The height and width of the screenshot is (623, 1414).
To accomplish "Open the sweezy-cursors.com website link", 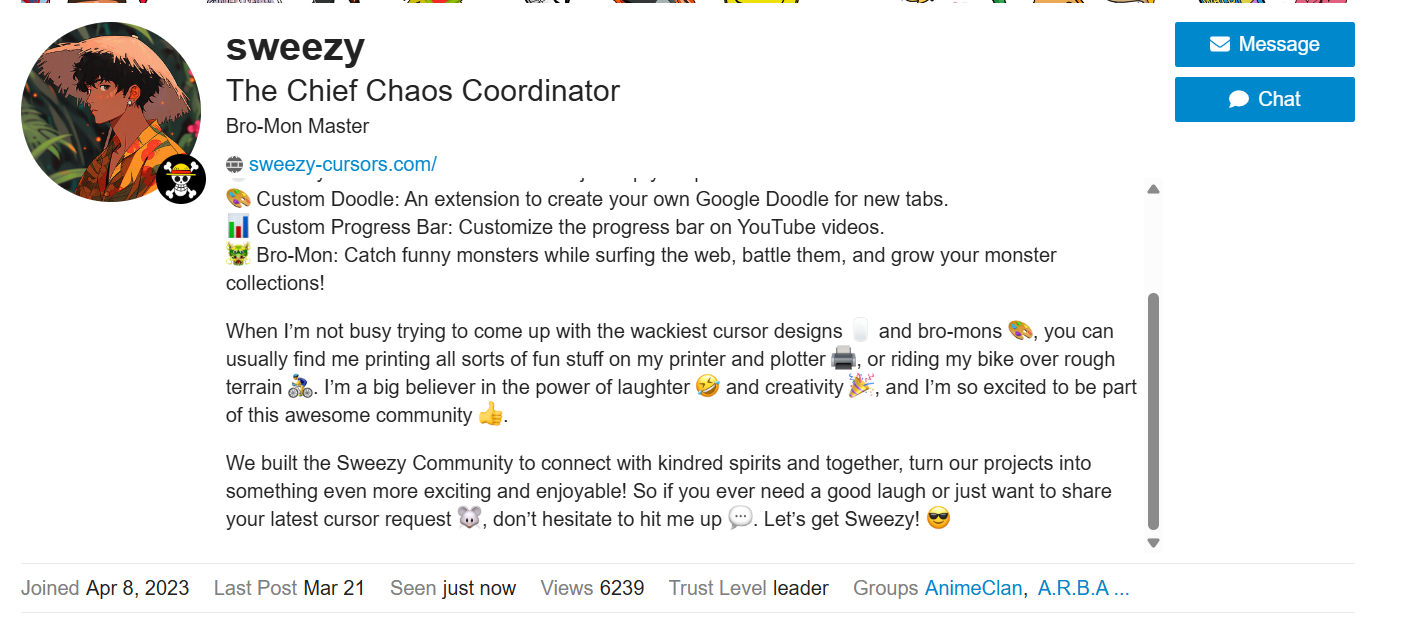I will click(343, 165).
